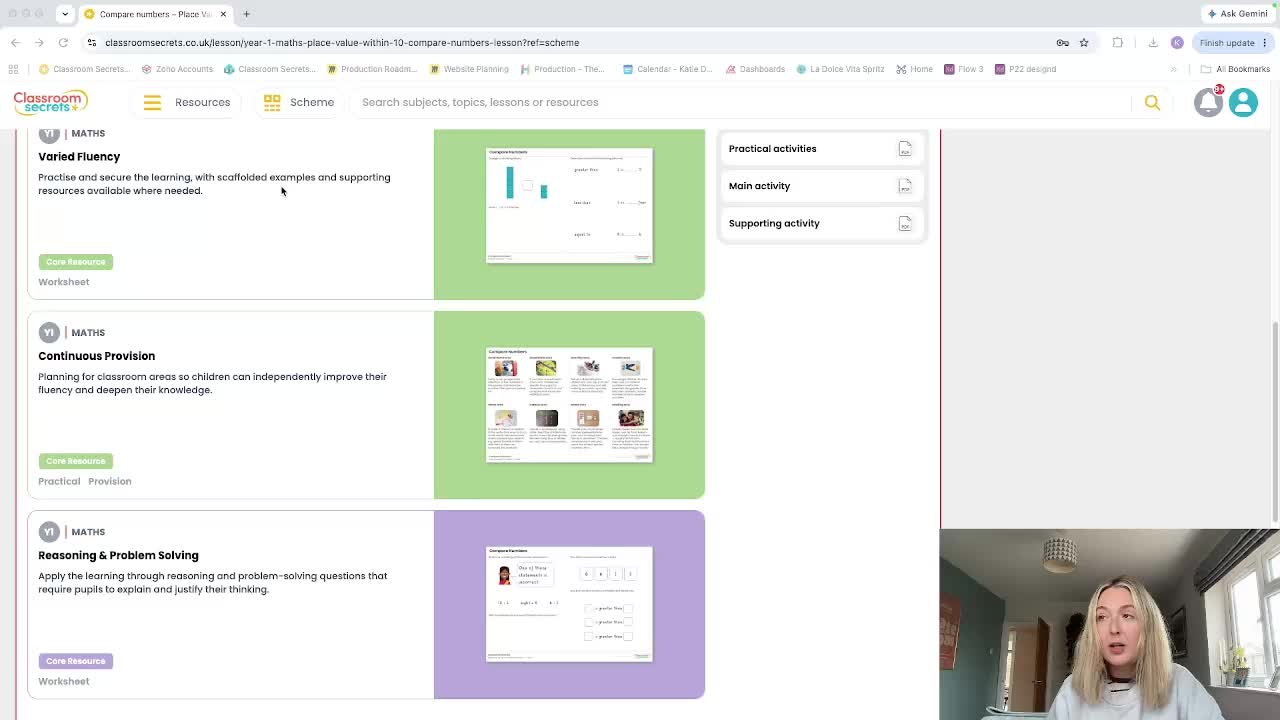Open the browser extensions puzzle icon
This screenshot has width=1280, height=720.
1118,43
